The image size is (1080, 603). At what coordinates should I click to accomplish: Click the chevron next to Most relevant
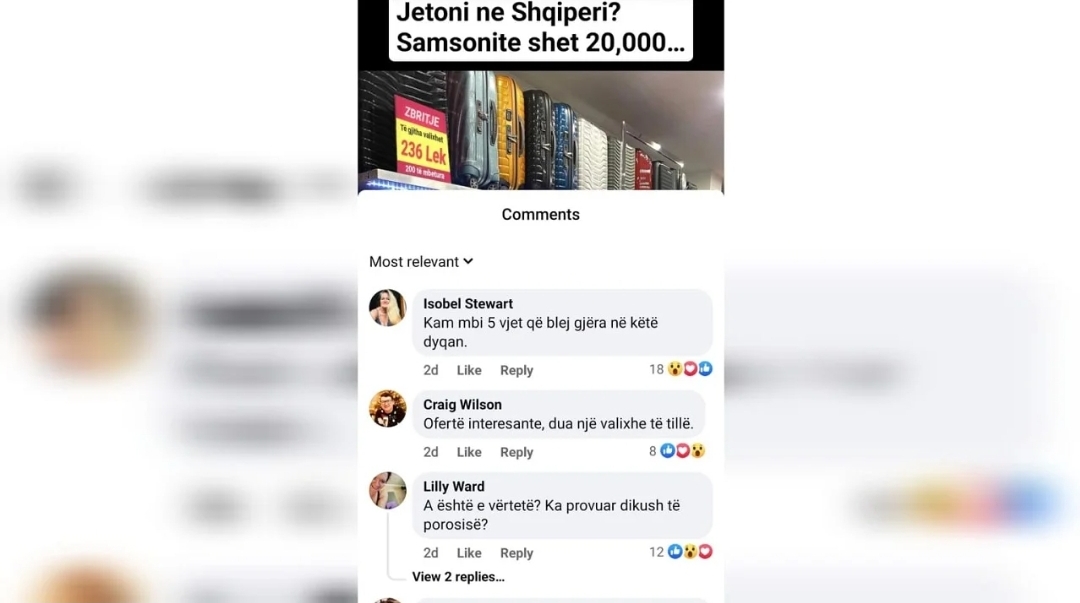(x=468, y=261)
